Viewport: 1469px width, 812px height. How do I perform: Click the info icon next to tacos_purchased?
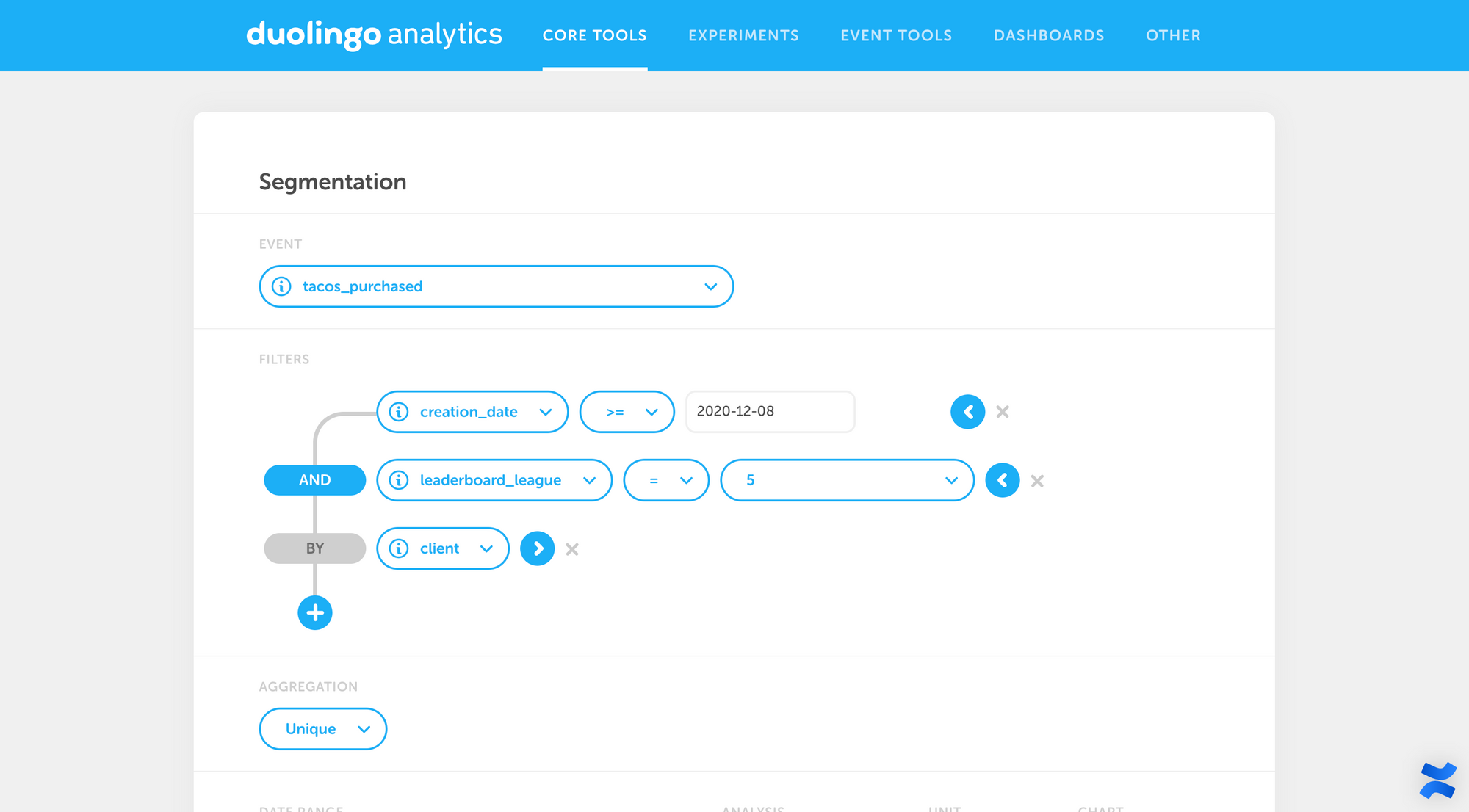point(281,286)
